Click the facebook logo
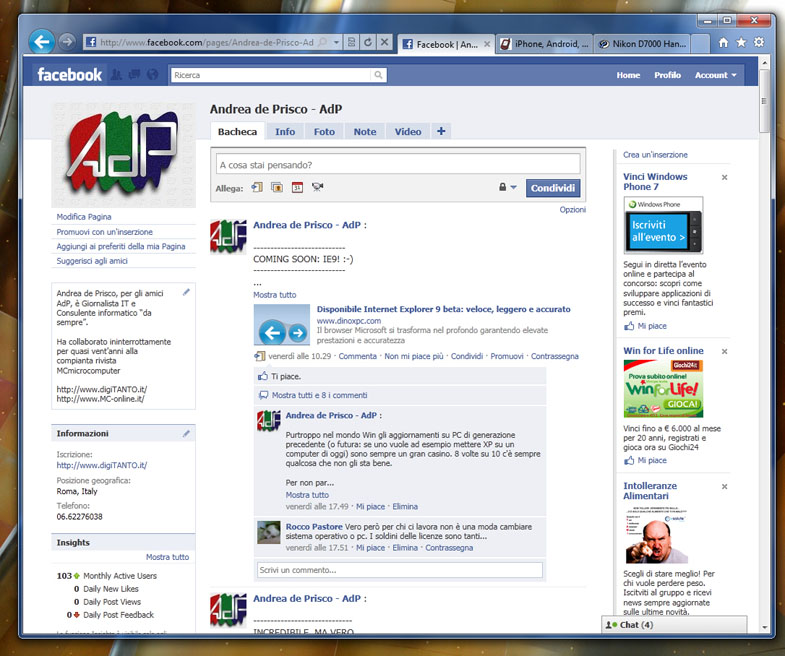Screen dimensions: 785x656 click(x=69, y=75)
